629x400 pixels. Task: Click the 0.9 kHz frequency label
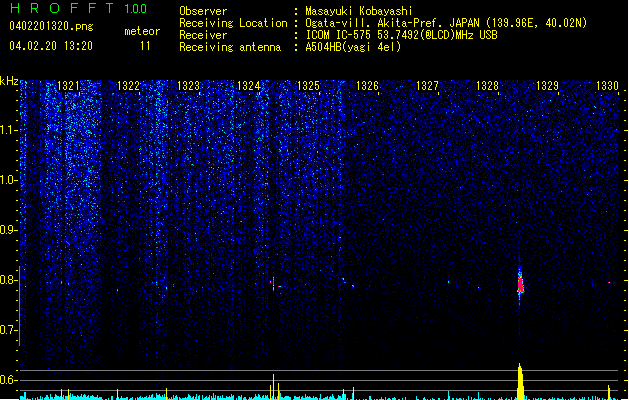(8, 230)
